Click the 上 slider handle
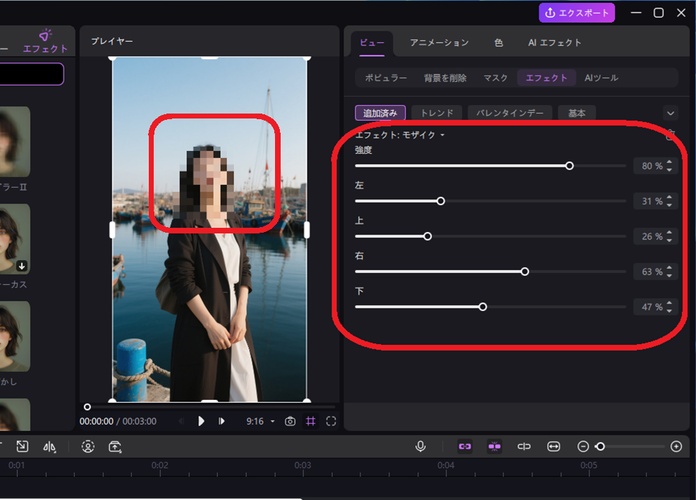Image resolution: width=696 pixels, height=500 pixels. [427, 236]
